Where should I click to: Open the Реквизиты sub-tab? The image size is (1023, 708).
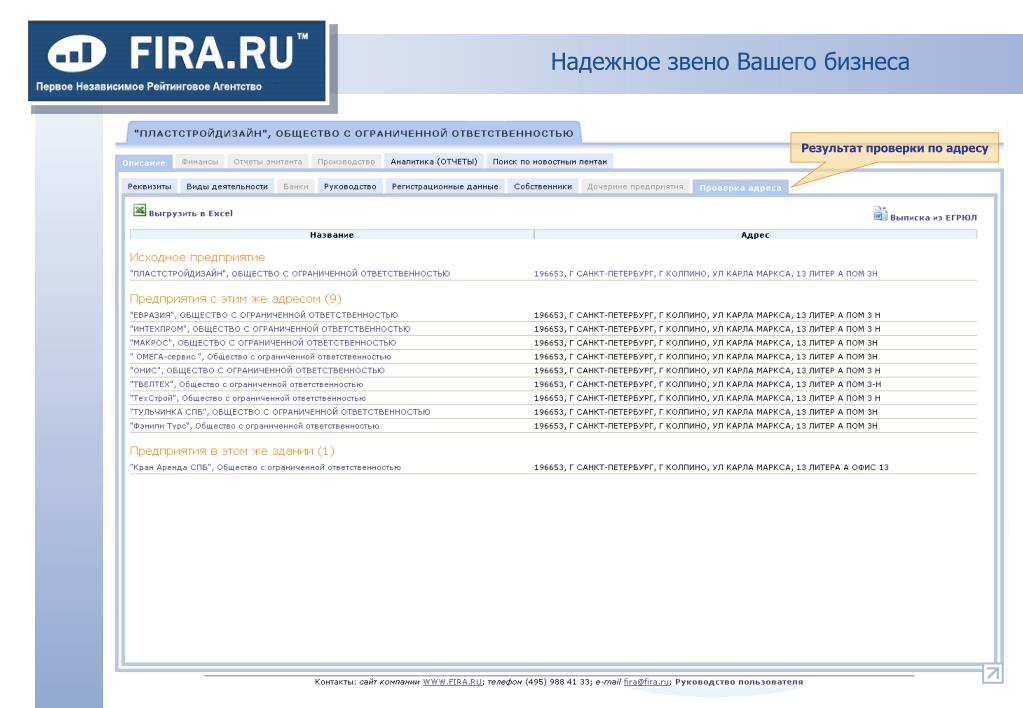coord(149,187)
